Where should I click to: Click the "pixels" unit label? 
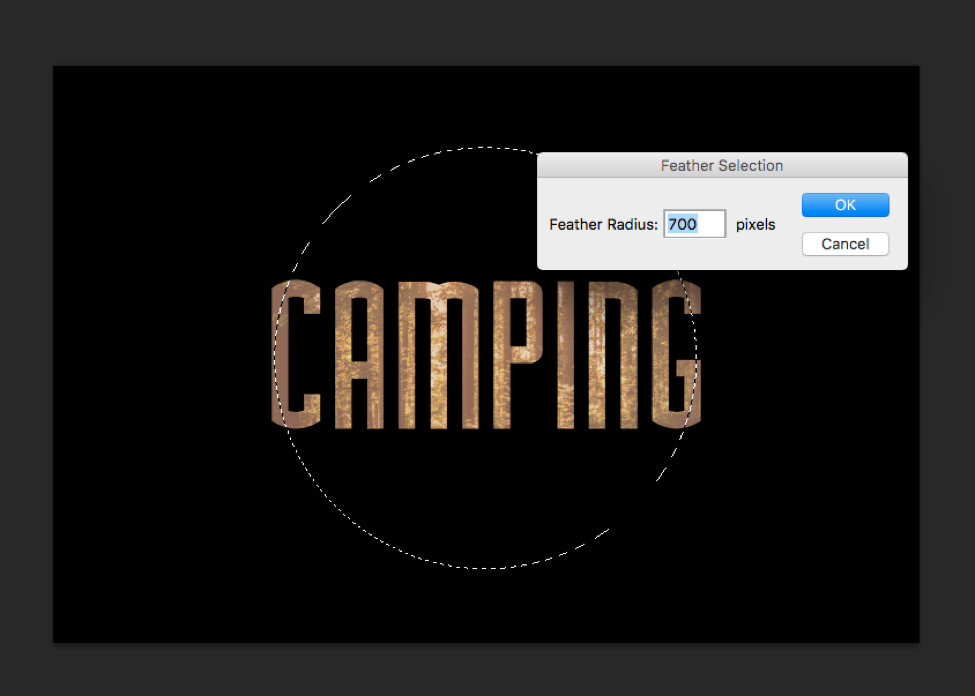click(755, 225)
